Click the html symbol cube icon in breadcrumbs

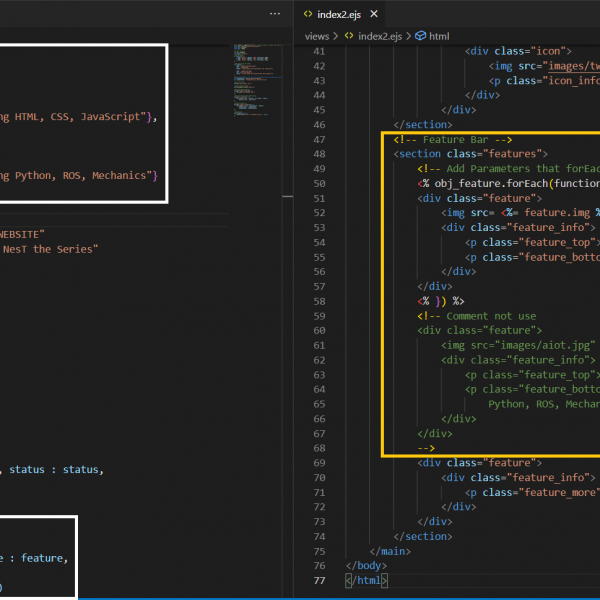coord(420,35)
